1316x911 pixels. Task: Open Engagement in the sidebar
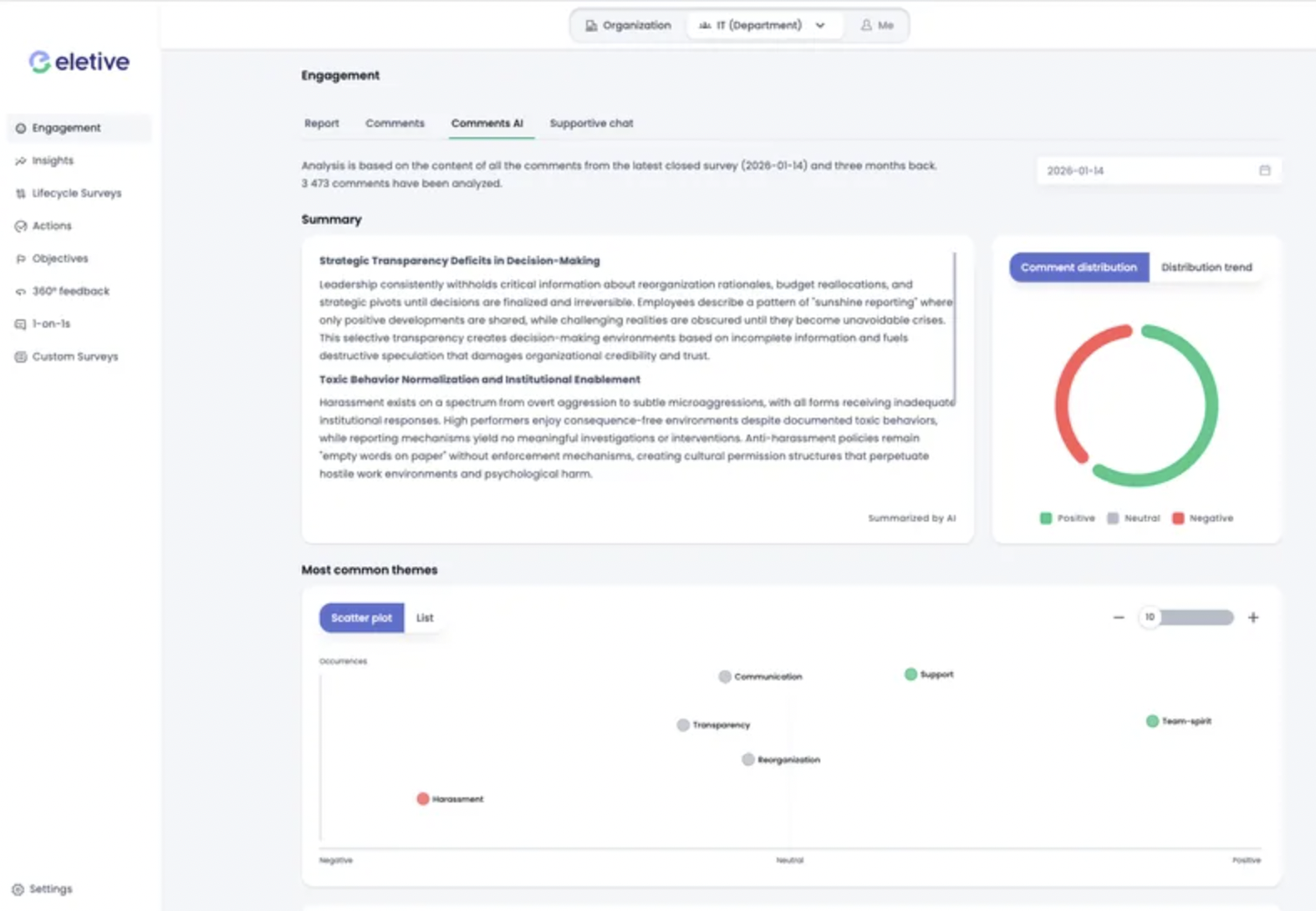click(79, 128)
